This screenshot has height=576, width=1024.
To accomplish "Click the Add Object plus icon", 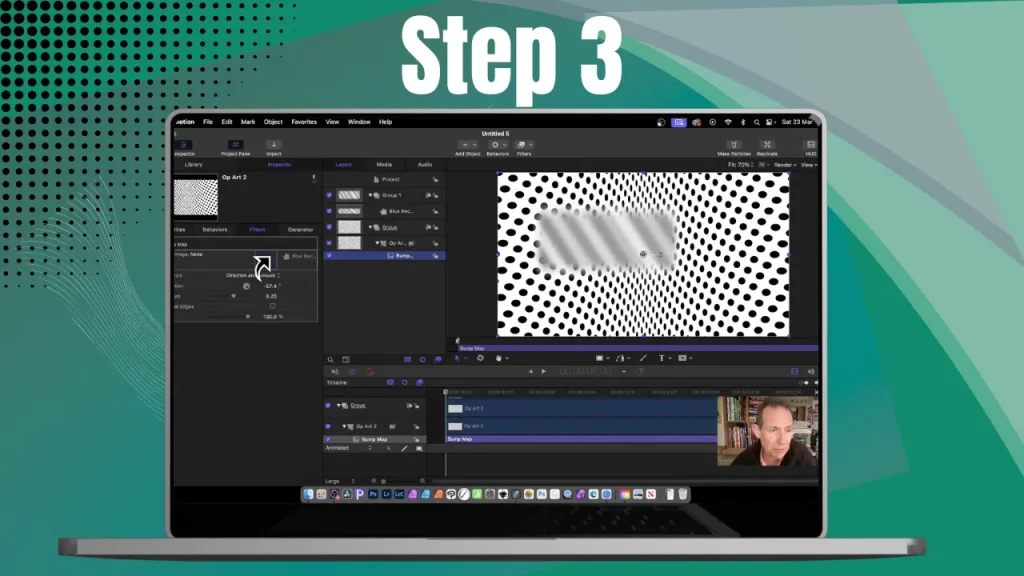I will [464, 145].
